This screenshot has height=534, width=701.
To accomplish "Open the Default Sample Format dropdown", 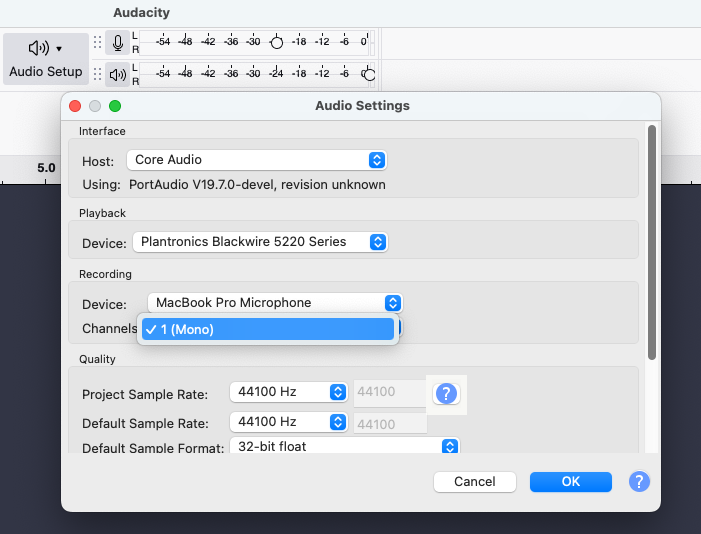I will pyautogui.click(x=344, y=446).
